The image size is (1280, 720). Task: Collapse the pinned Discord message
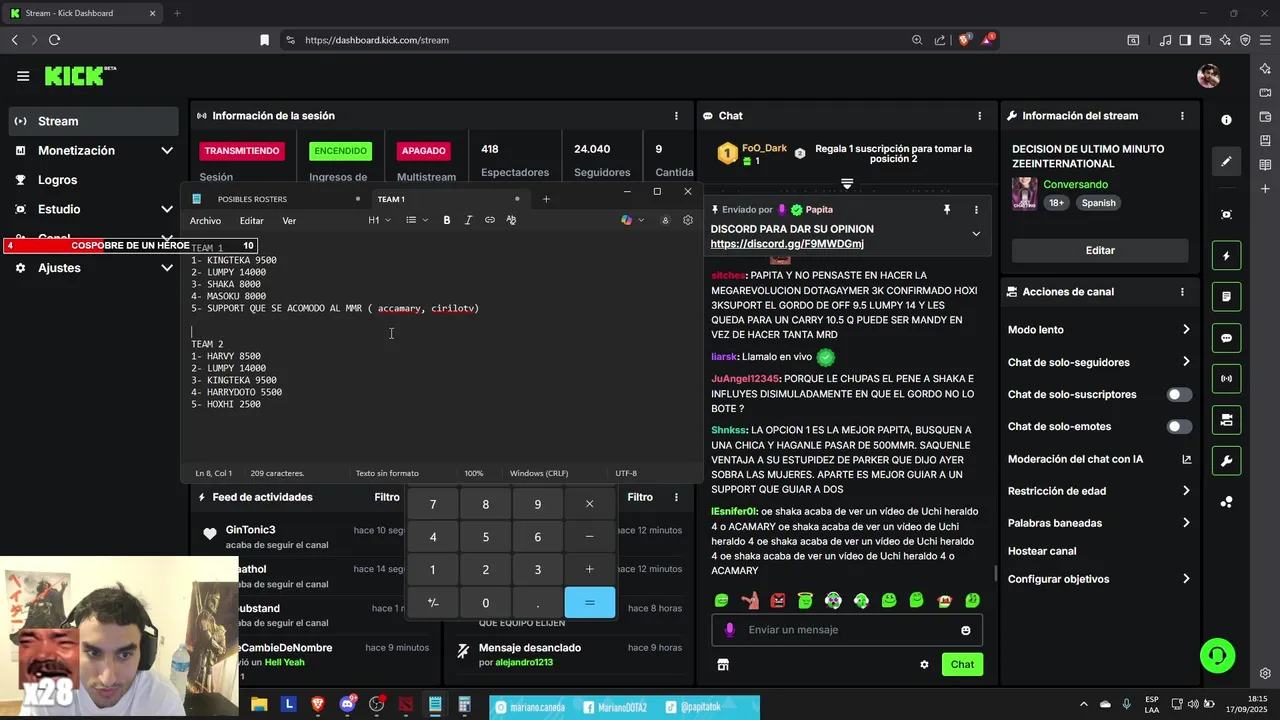coord(976,234)
